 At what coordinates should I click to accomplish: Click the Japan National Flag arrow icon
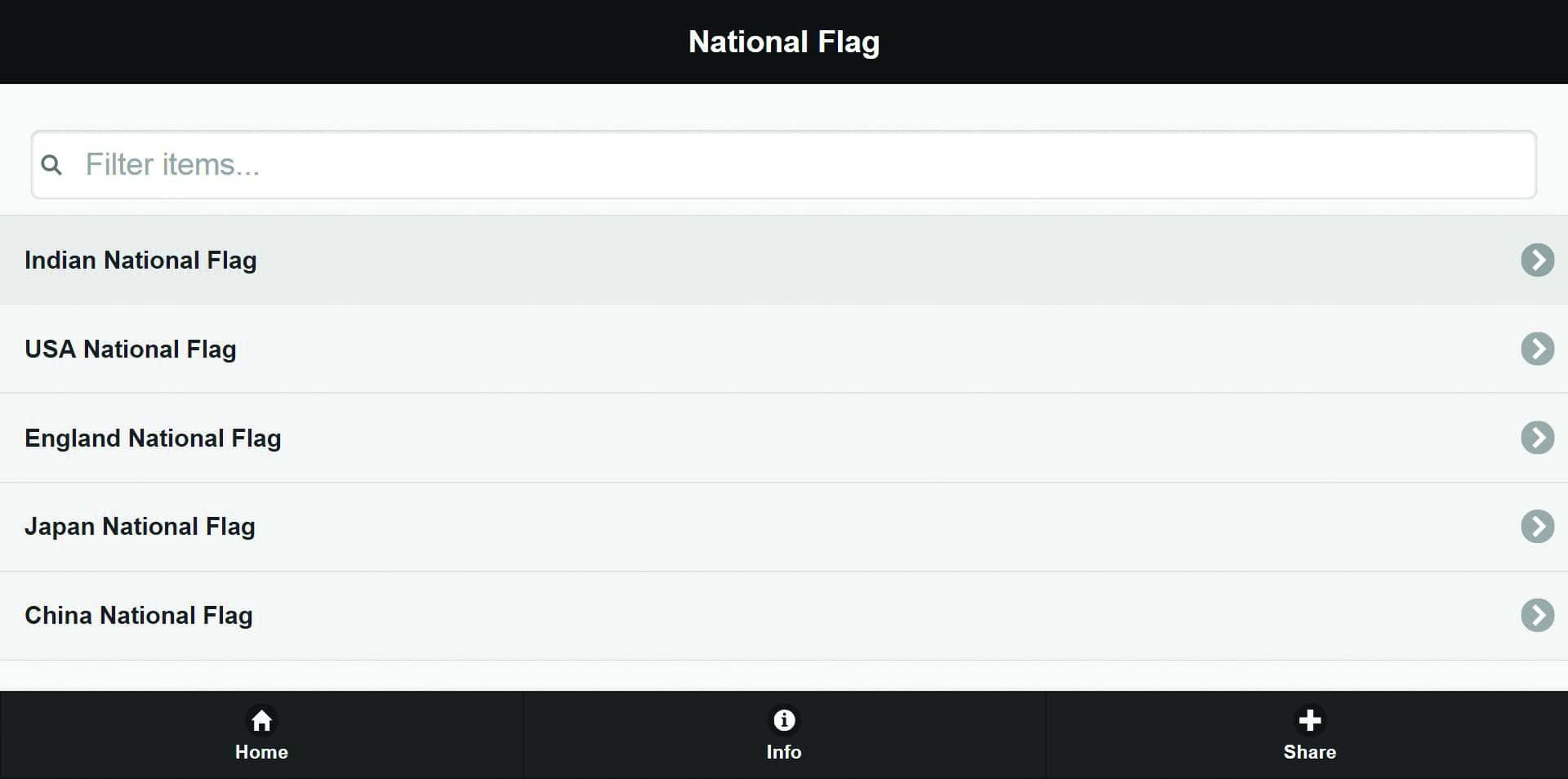1537,527
